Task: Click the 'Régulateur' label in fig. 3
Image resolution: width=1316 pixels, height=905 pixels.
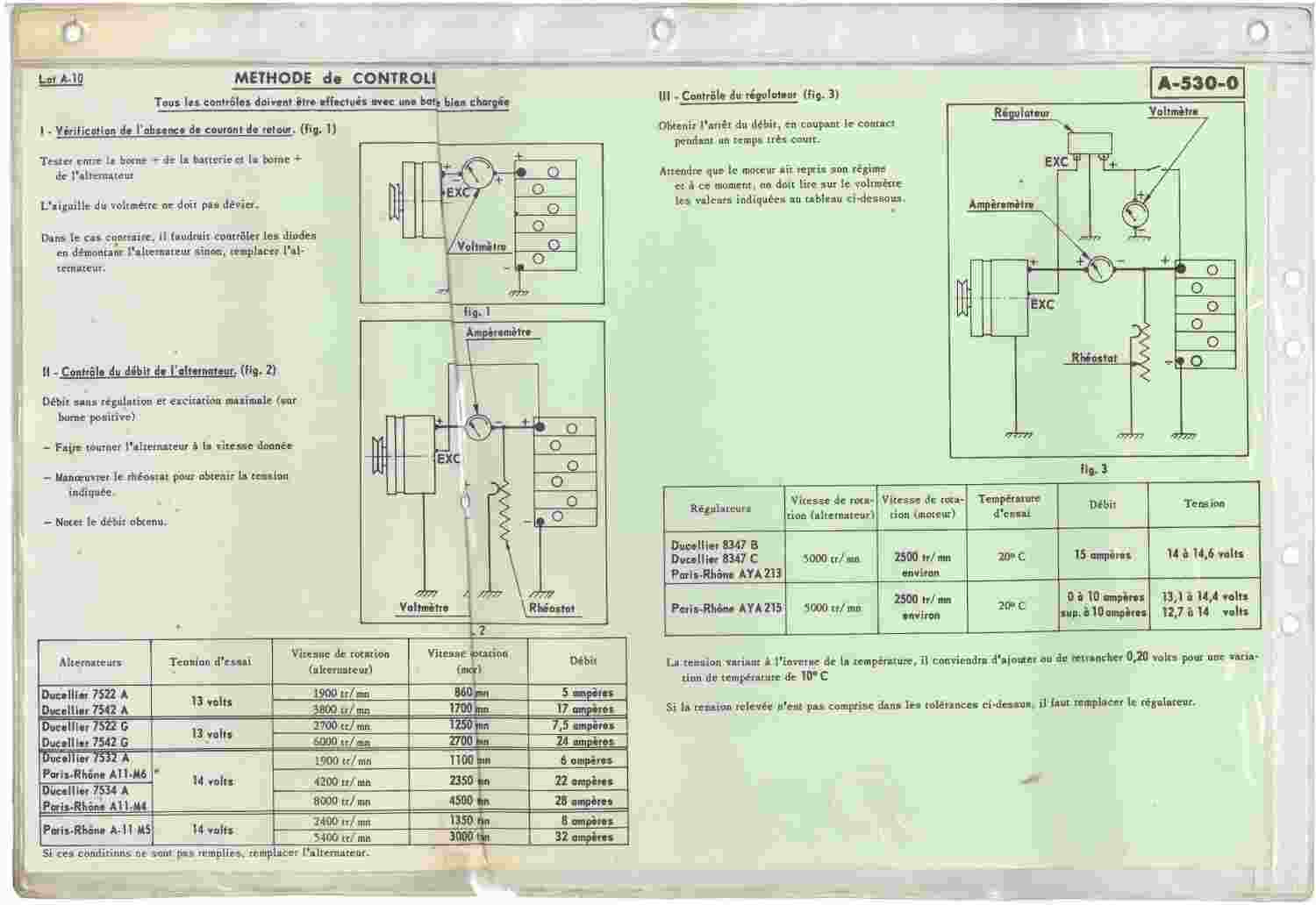Action: point(1022,113)
